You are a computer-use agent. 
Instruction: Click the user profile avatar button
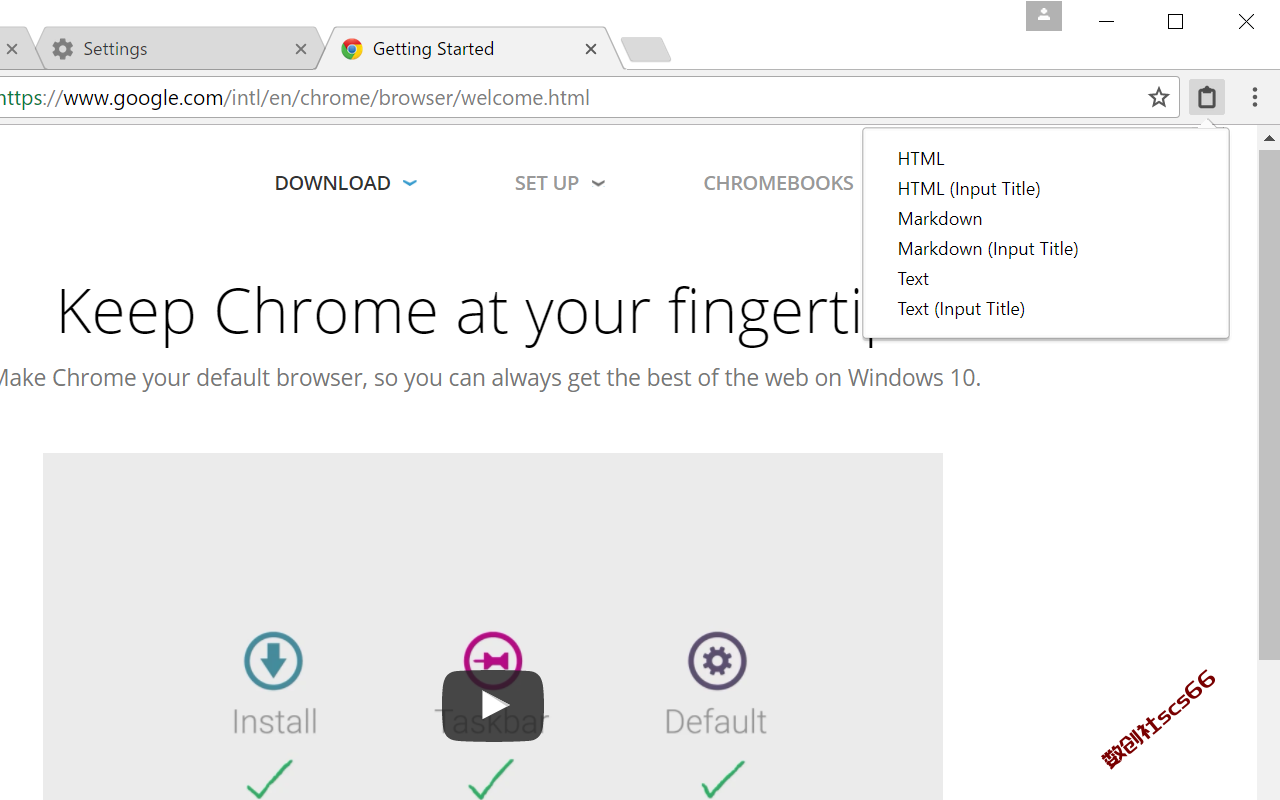1044,16
